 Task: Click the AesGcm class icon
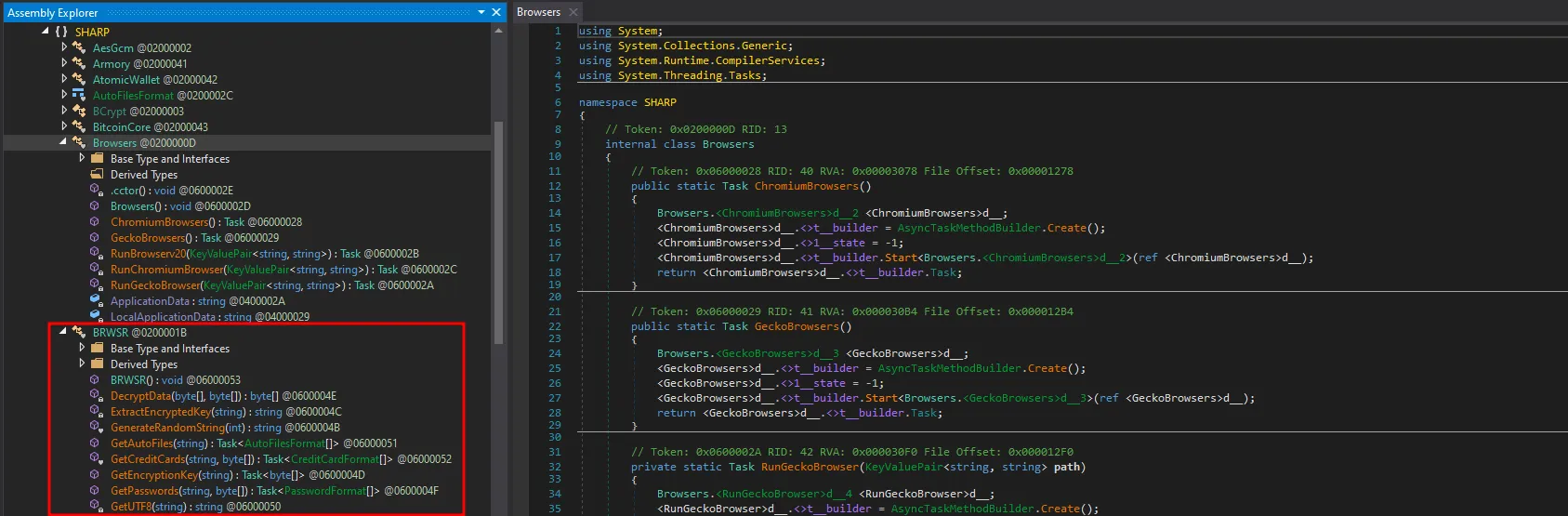[x=79, y=48]
